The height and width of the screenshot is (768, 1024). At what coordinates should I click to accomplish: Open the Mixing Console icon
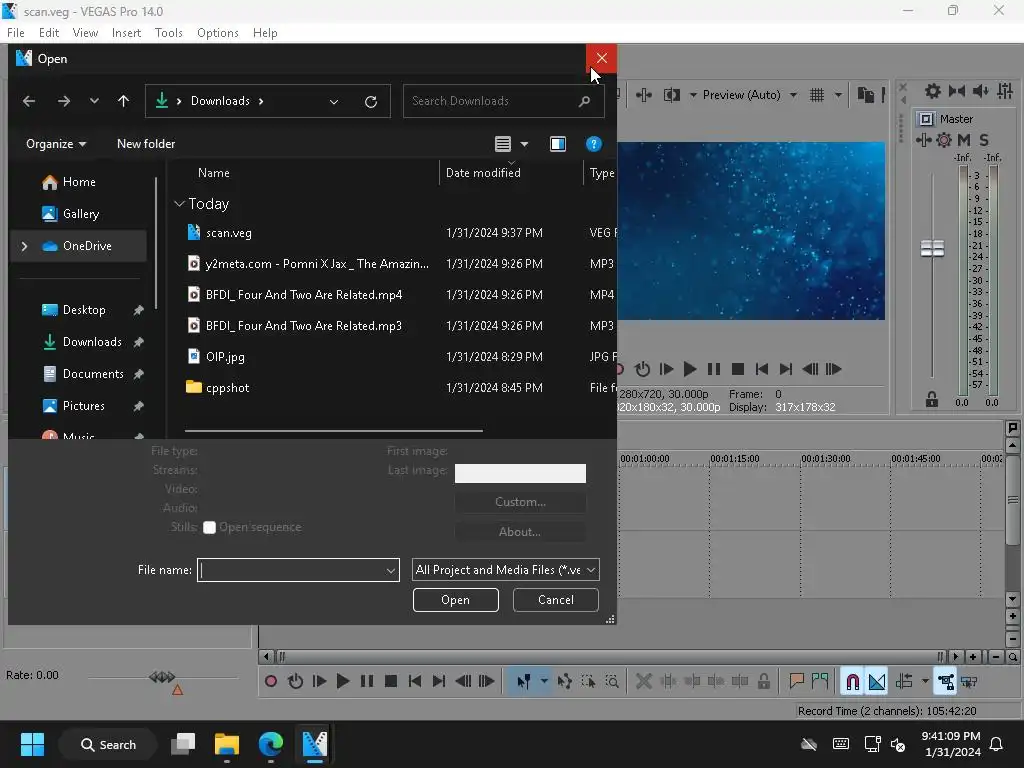click(x=1005, y=91)
